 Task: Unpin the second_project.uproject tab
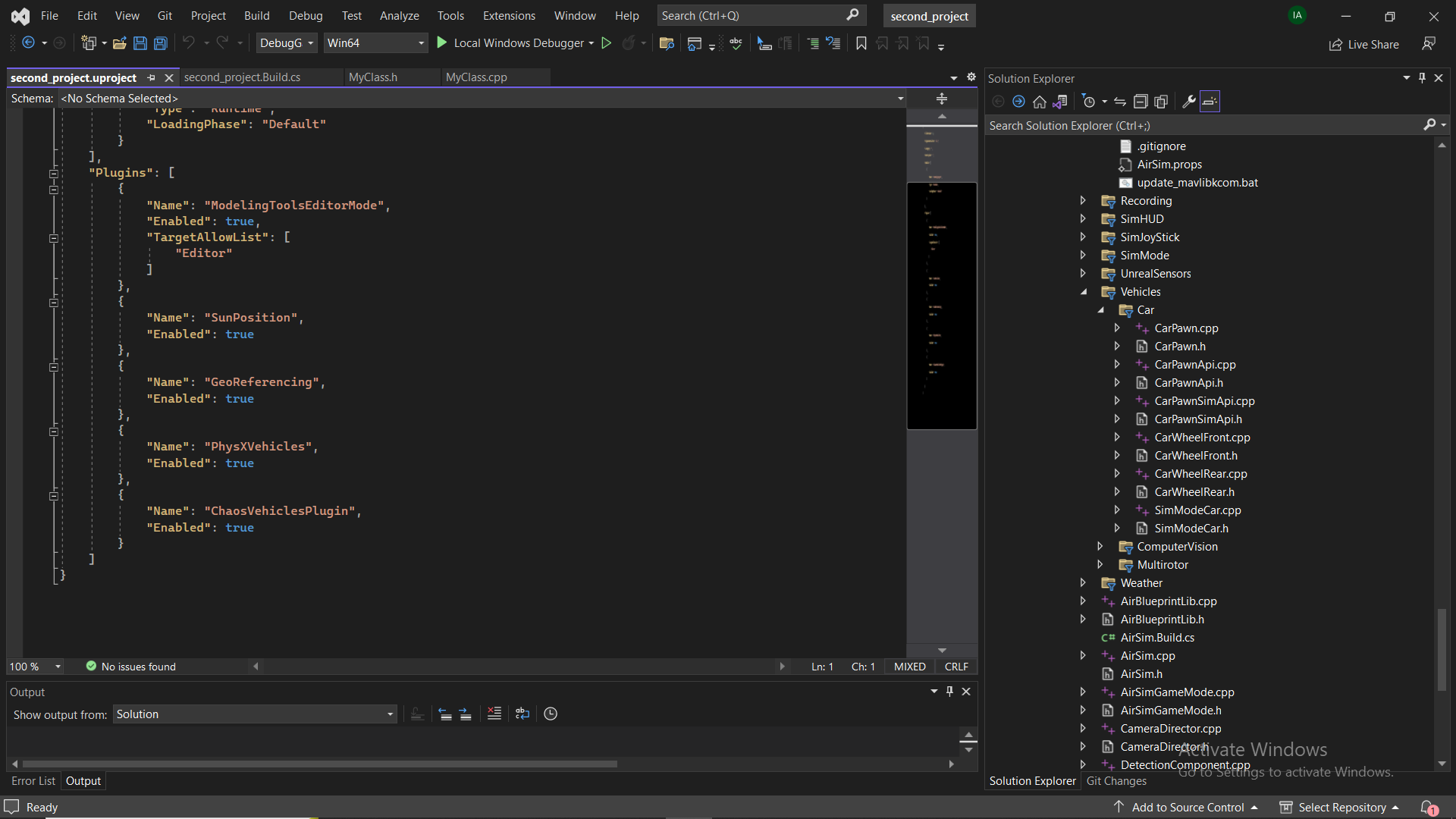[x=152, y=77]
